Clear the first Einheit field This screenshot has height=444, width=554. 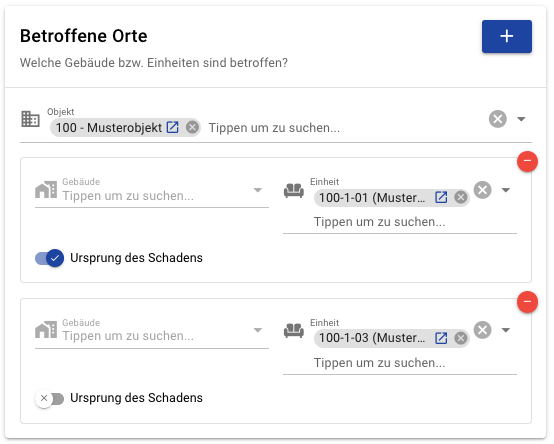pos(483,190)
